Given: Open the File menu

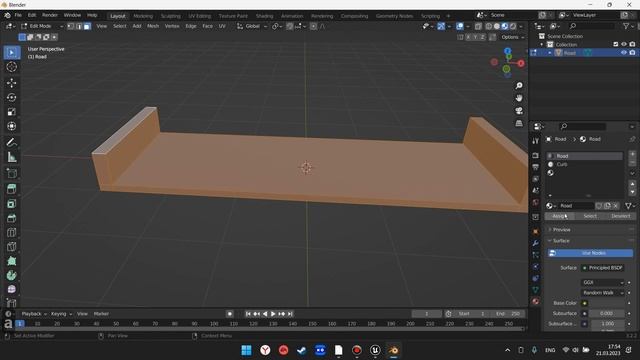Looking at the screenshot, I should click(x=18, y=15).
